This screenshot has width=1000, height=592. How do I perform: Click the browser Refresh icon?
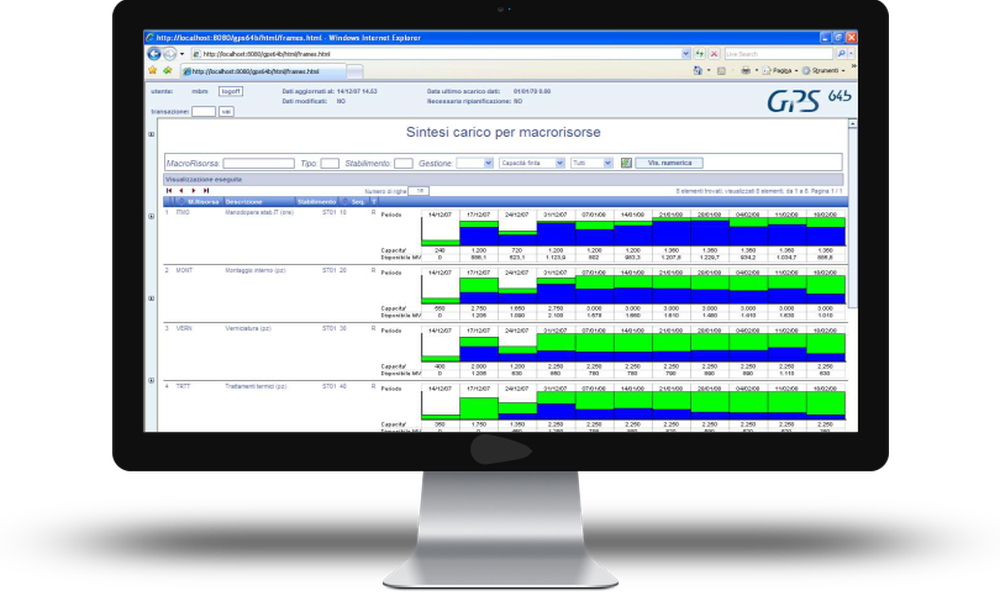(699, 53)
